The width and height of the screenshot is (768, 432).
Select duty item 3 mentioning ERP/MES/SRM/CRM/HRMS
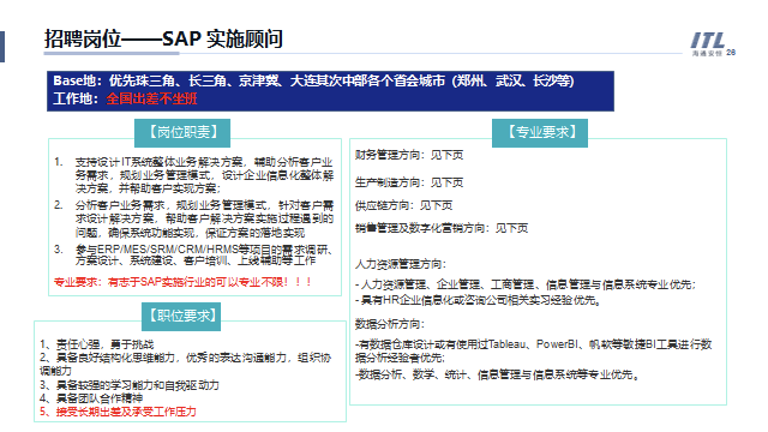[194, 255]
